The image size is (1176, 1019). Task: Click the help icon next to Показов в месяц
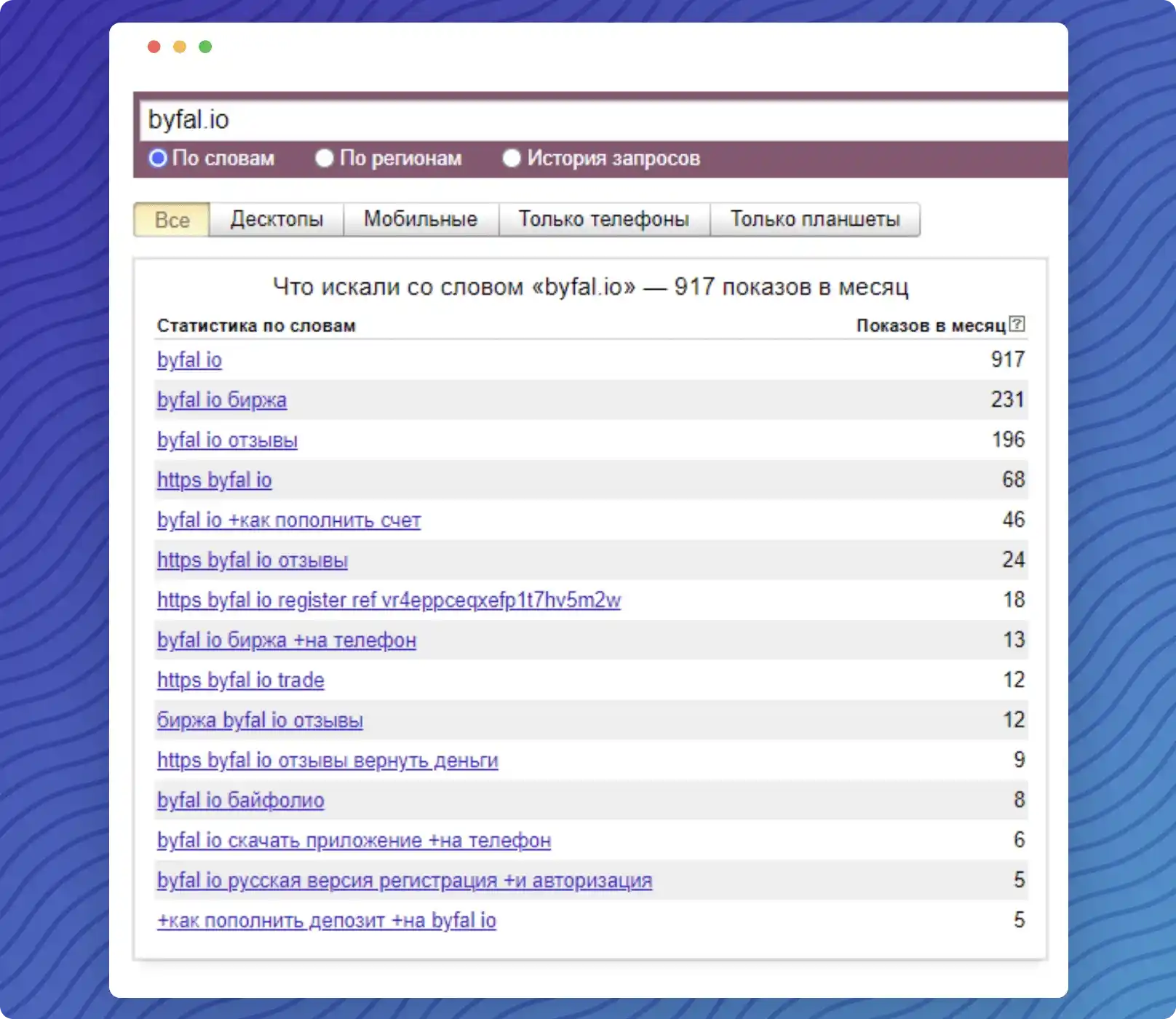(1017, 324)
